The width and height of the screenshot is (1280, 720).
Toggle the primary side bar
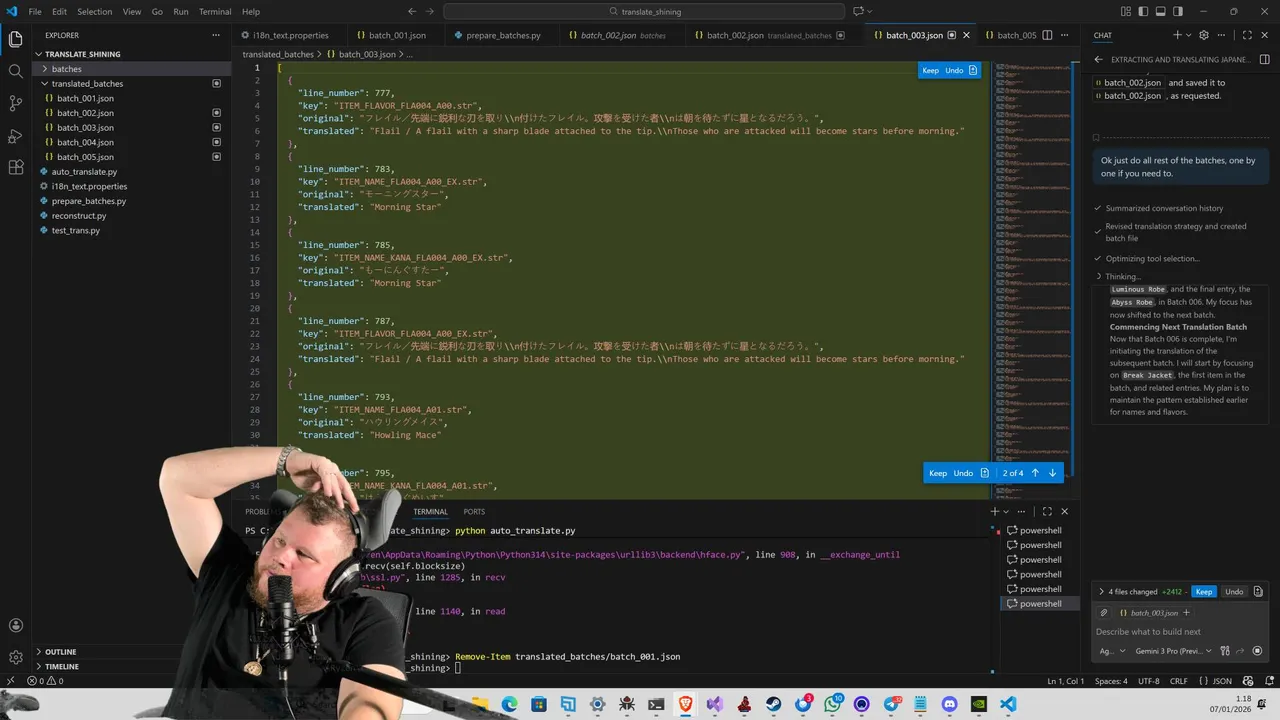(x=1143, y=11)
